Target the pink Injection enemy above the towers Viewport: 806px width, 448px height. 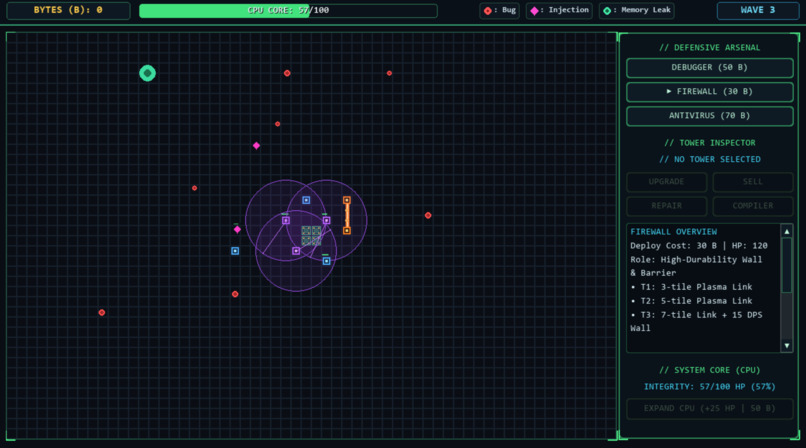point(257,146)
